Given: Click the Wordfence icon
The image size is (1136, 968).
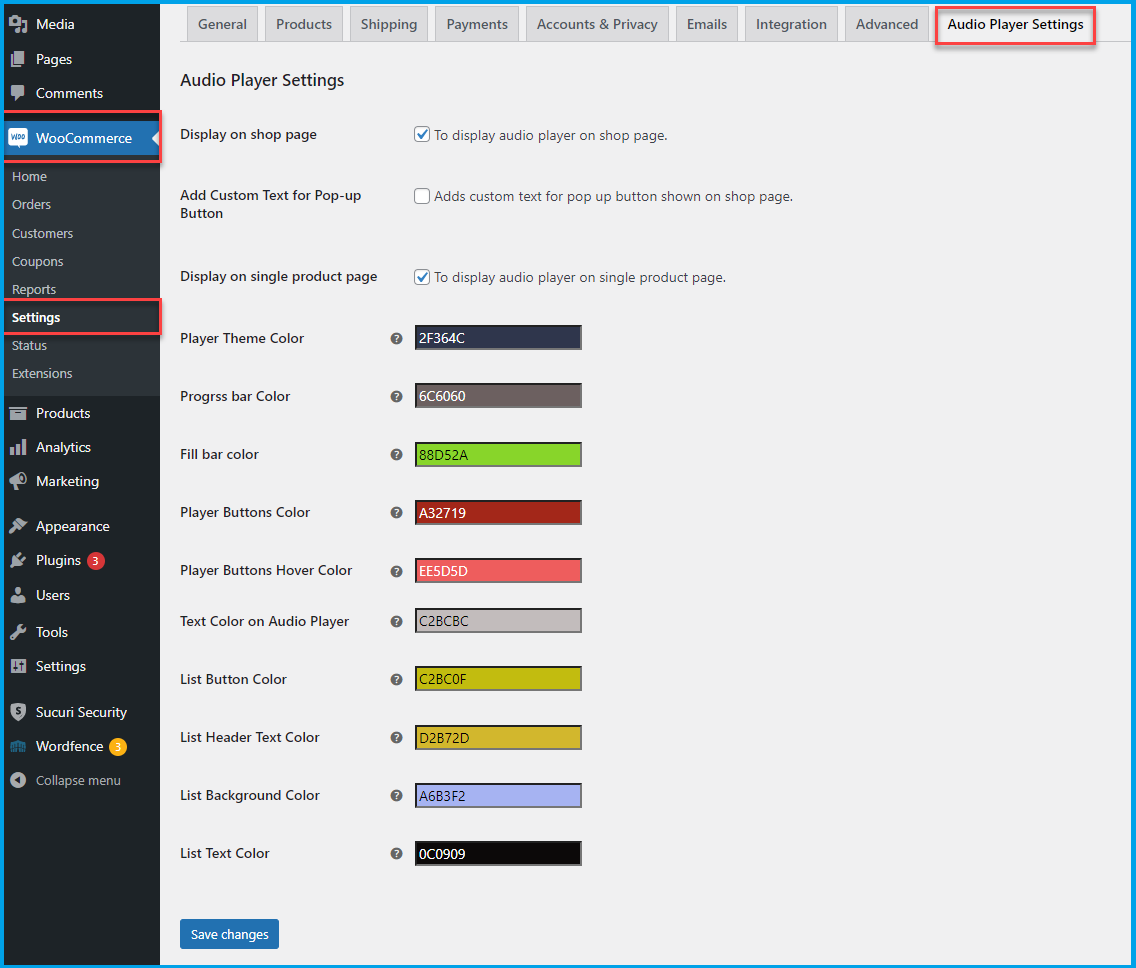Looking at the screenshot, I should (18, 746).
